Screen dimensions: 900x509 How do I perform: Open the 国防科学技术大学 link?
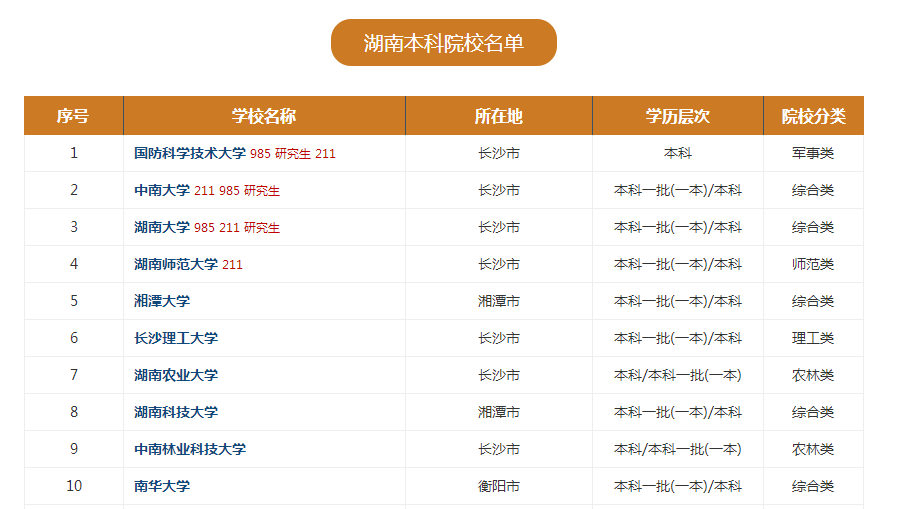[x=190, y=153]
